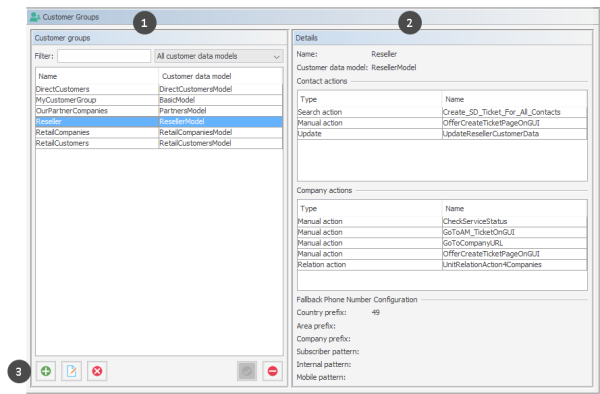This screenshot has width=600, height=394.
Task: Select the RetailCustomers row
Action: [159, 143]
